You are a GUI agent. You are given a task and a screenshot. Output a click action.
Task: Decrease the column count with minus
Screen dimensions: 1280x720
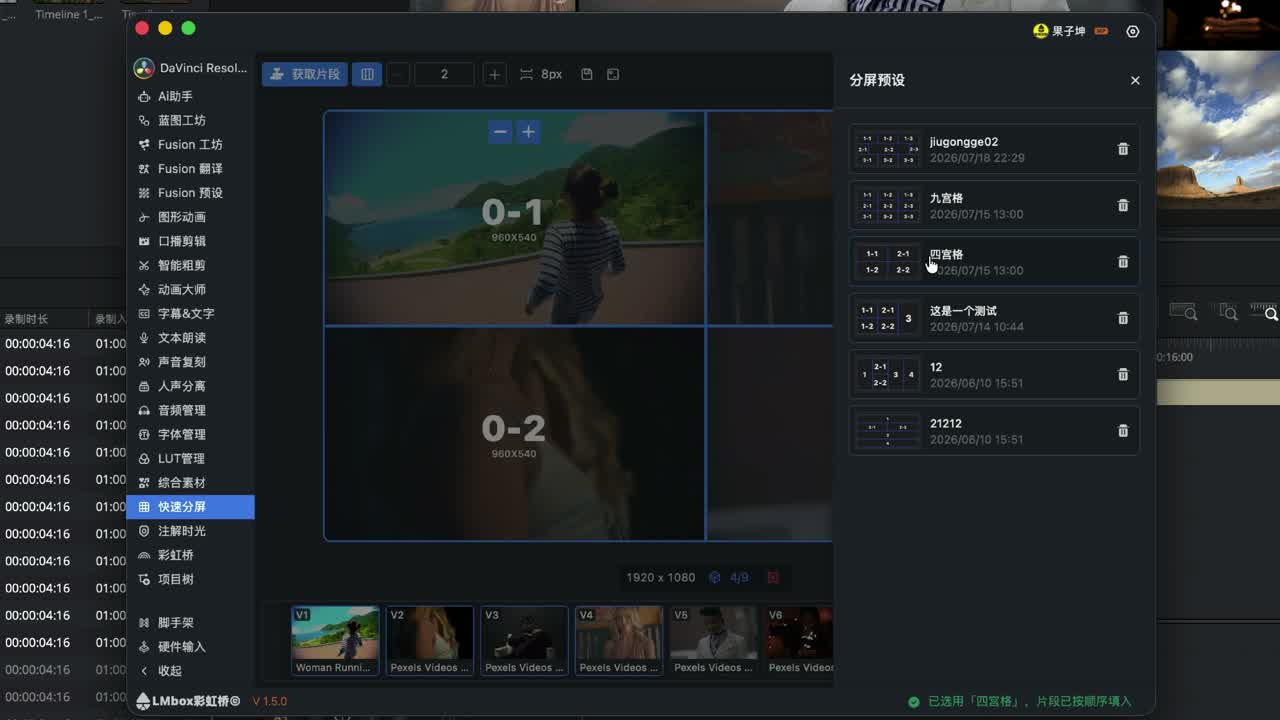point(398,74)
